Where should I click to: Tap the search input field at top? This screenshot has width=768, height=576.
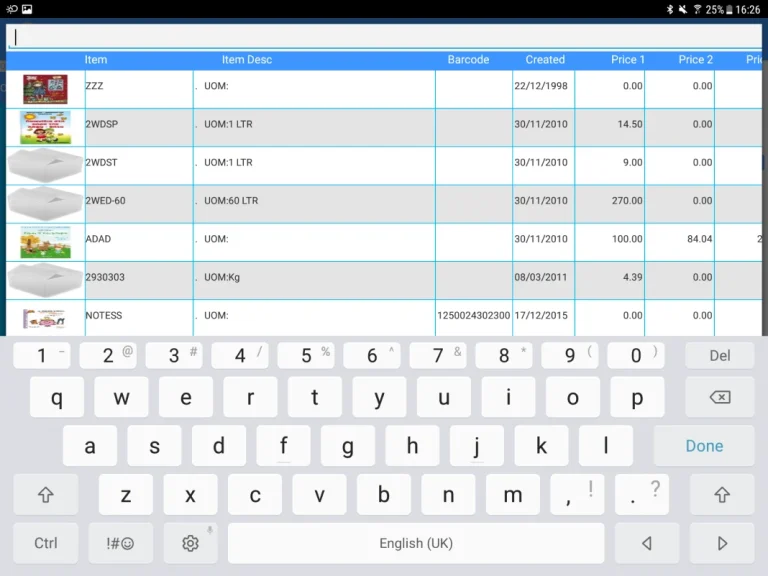coord(384,37)
